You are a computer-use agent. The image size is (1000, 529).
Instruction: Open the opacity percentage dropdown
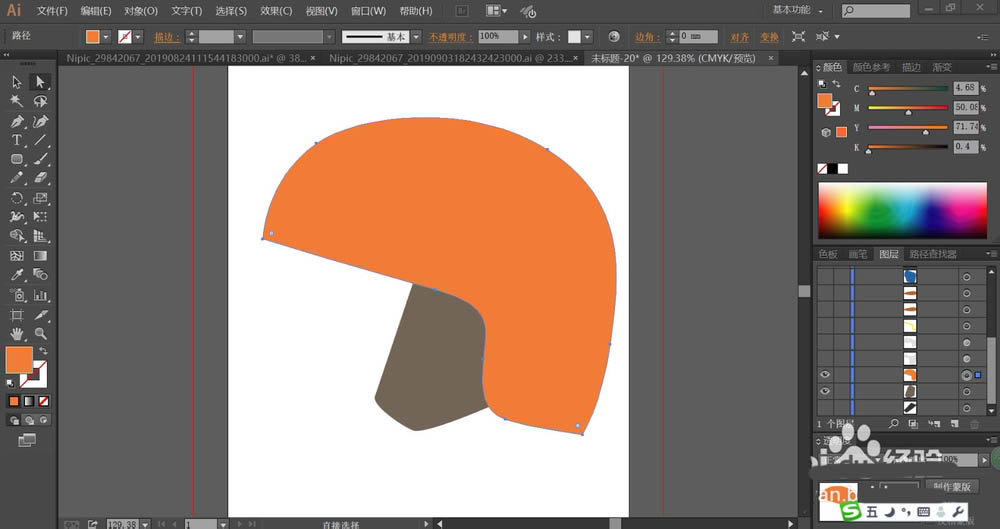tap(523, 36)
